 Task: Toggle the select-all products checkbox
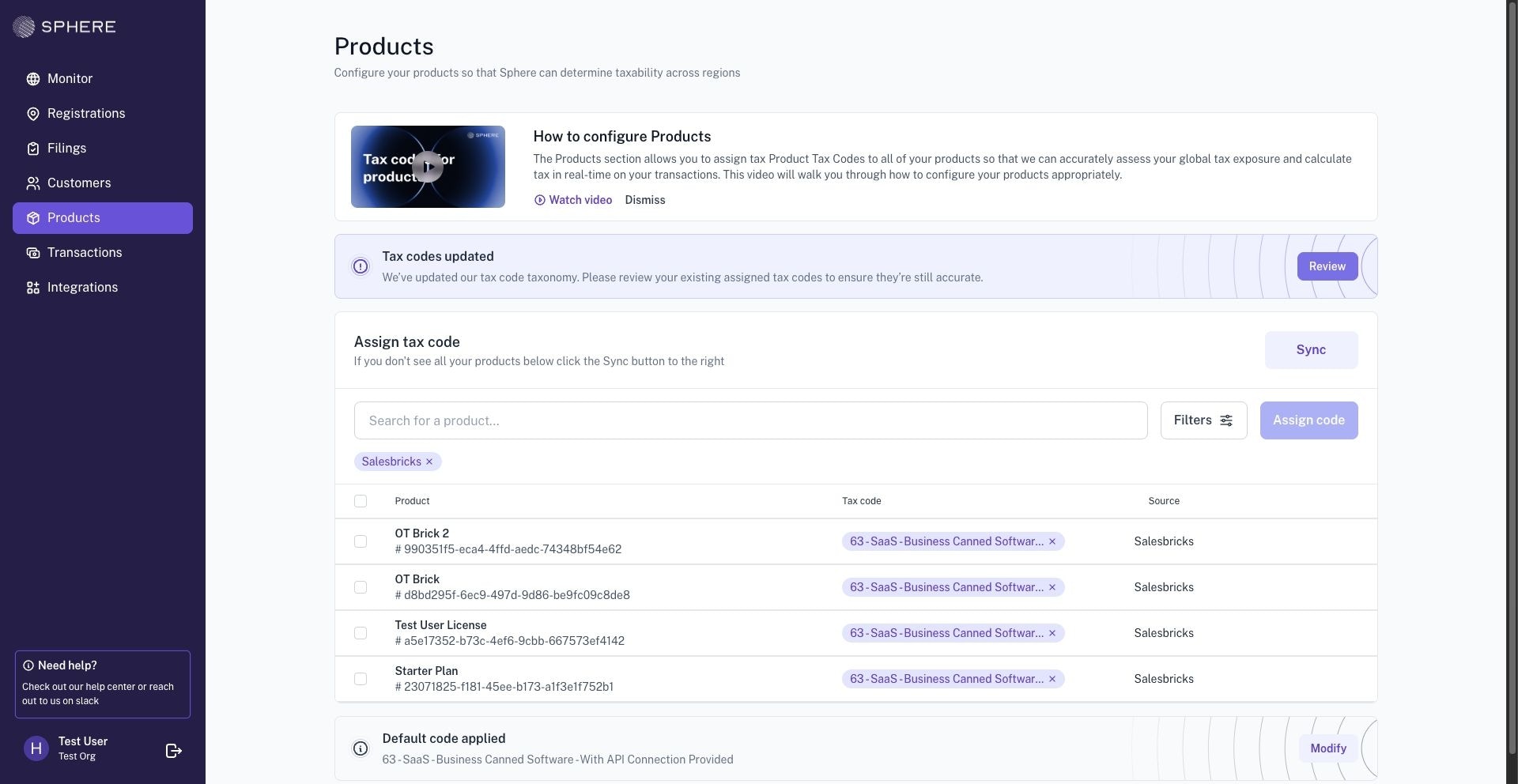tap(361, 501)
